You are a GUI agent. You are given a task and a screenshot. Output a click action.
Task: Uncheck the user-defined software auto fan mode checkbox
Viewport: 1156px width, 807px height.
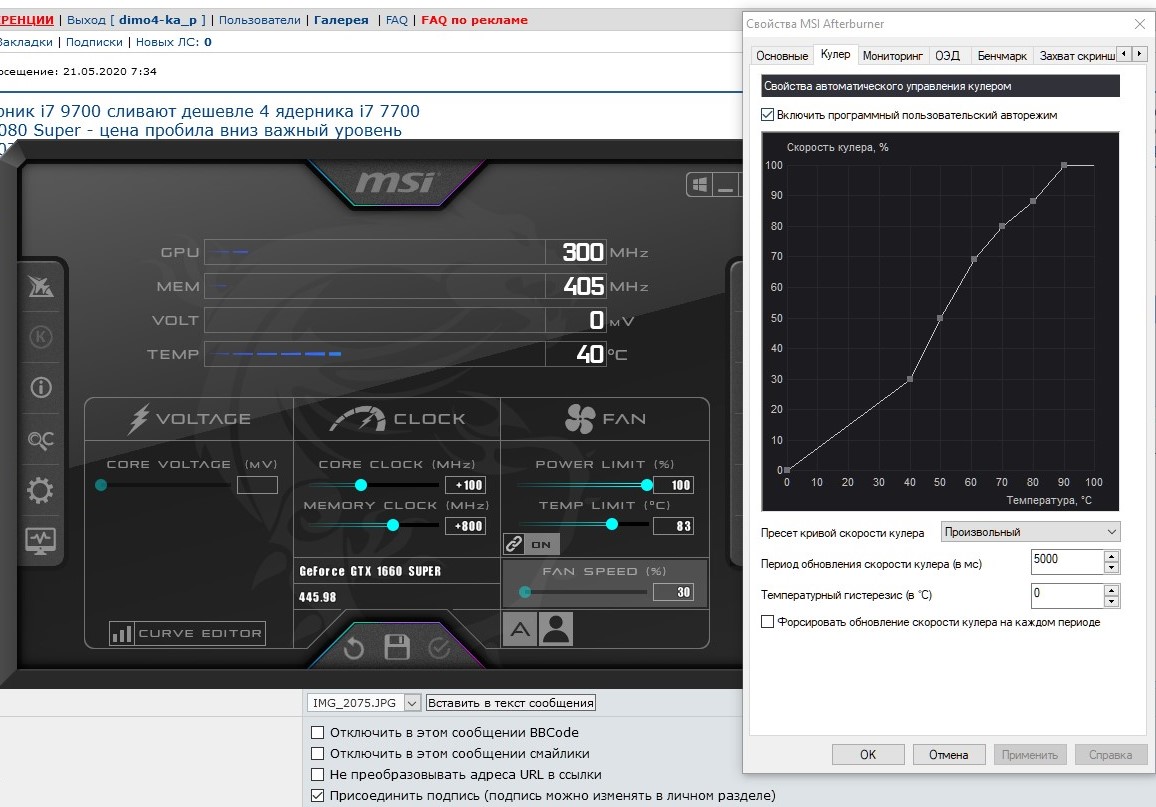(x=767, y=115)
